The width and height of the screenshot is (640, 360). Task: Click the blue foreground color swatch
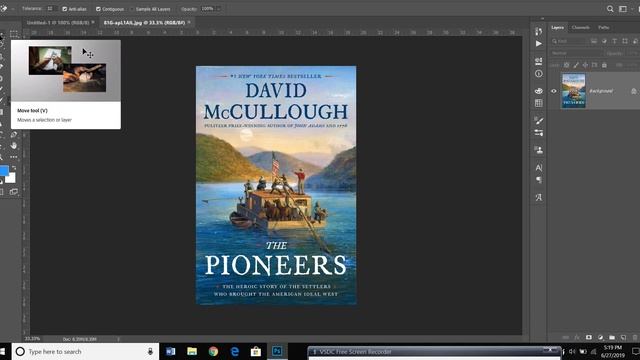tap(3, 170)
